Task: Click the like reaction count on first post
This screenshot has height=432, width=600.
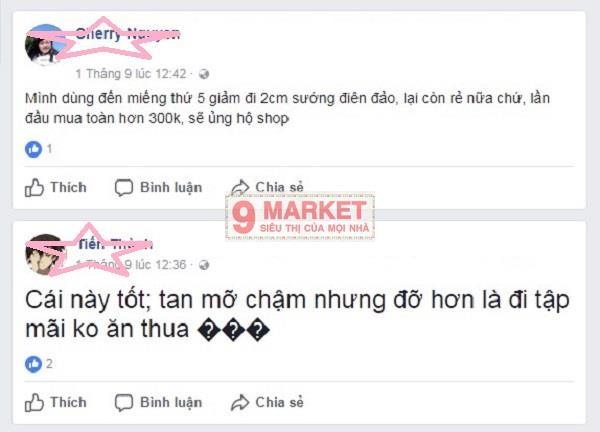Action: click(x=49, y=148)
